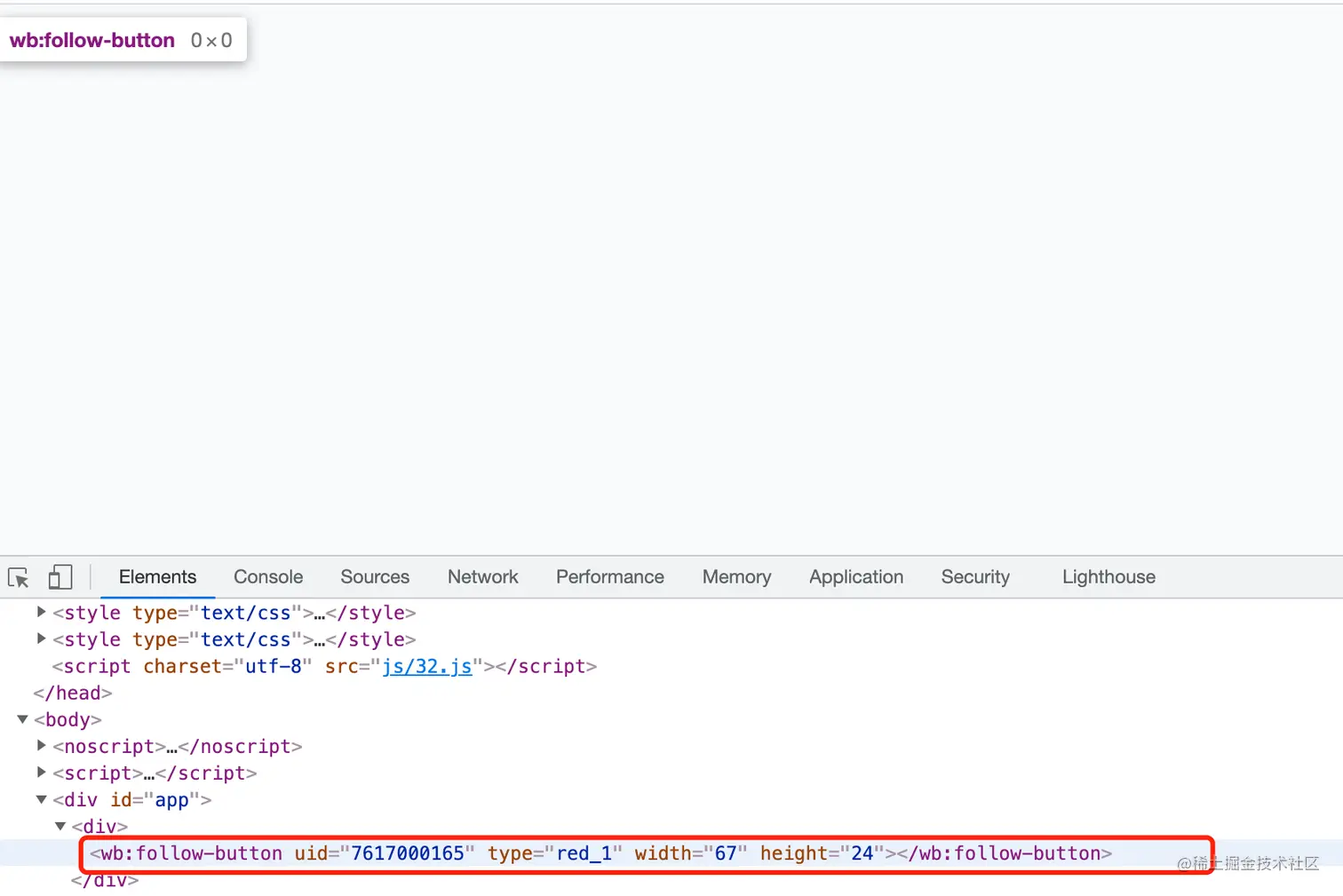Open the Lighthouse tab
The height and width of the screenshot is (896, 1343).
pyautogui.click(x=1109, y=577)
